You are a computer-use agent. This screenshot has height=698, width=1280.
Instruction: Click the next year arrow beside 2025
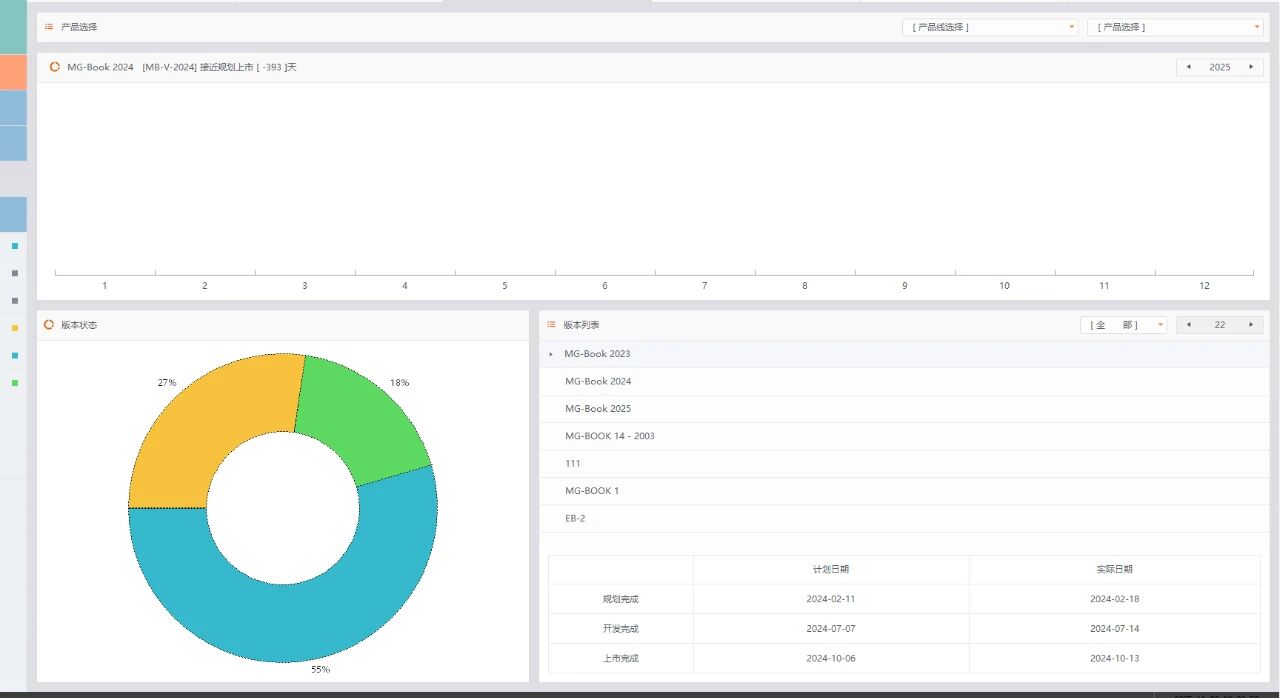(1250, 67)
